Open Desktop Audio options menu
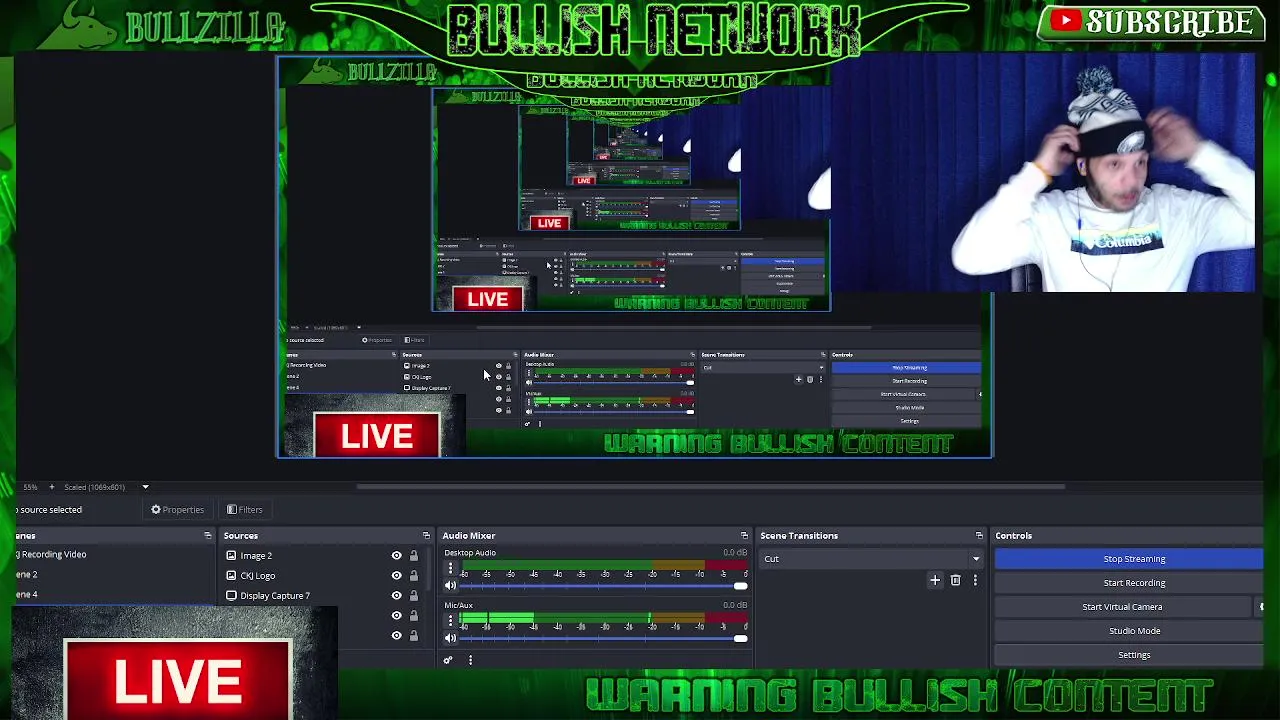This screenshot has height=720, width=1280. click(x=450, y=569)
